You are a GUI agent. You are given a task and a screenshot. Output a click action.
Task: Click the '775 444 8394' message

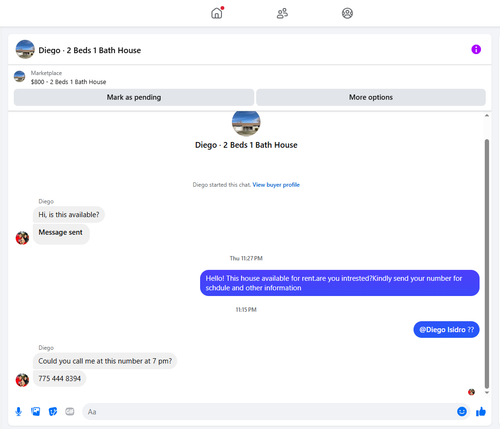point(60,379)
